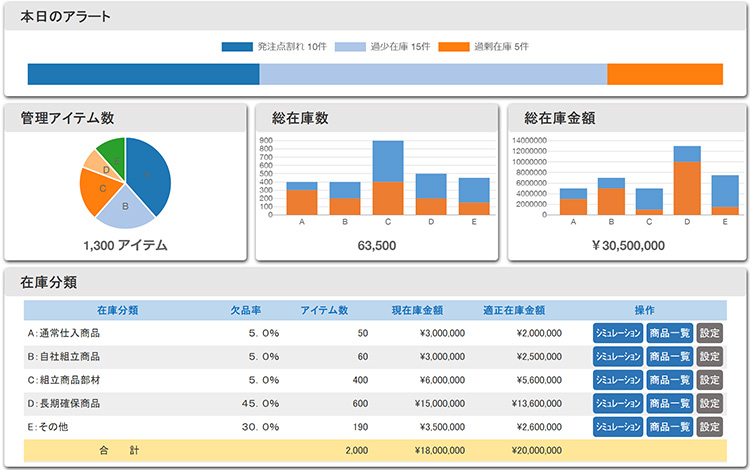Viewport: 750px width, 470px height.
Task: Open 商品一覧 for E:その他 row
Action: (669, 426)
